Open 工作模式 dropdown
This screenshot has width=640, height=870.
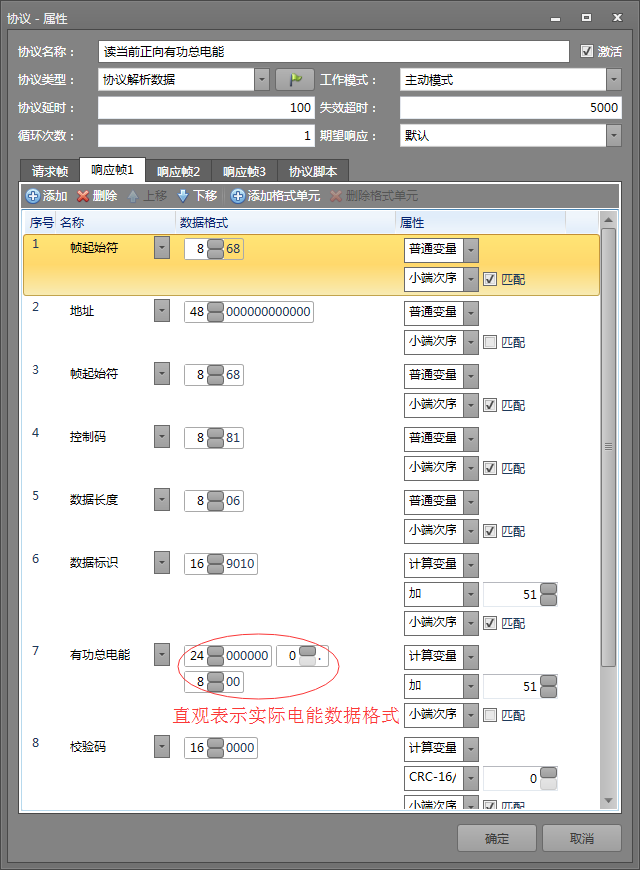click(x=613, y=80)
